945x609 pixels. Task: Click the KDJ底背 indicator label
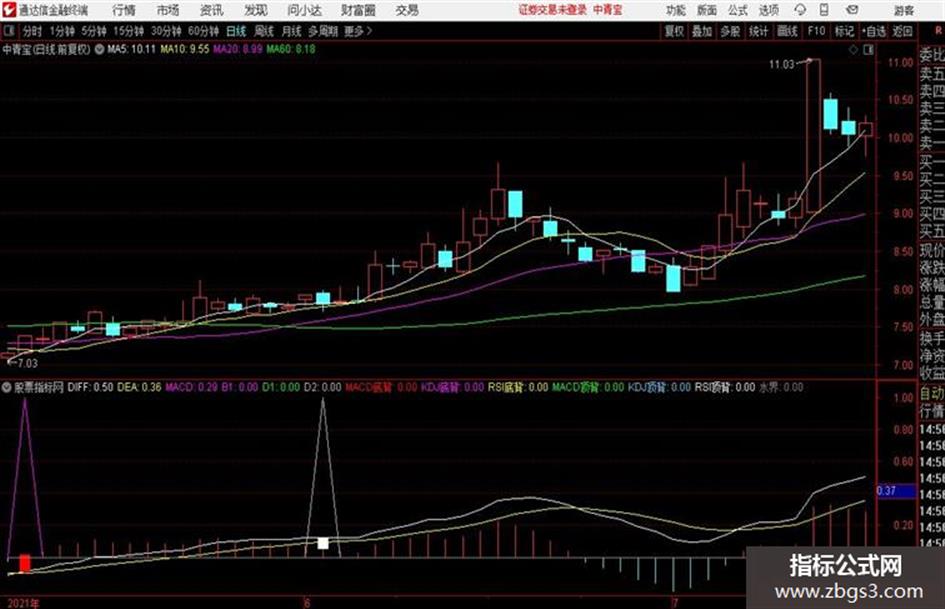click(452, 387)
